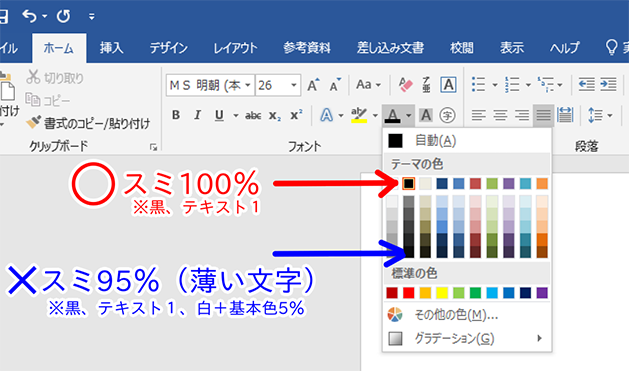This screenshot has height=371, width=629.
Task: Switch to the 校閲 tab
Action: coord(461,48)
